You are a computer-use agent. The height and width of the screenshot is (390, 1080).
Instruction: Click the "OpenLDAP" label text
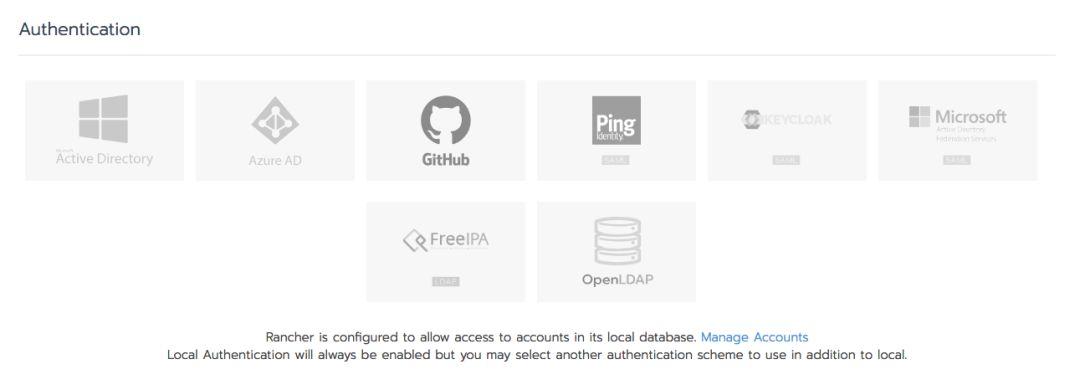point(617,280)
